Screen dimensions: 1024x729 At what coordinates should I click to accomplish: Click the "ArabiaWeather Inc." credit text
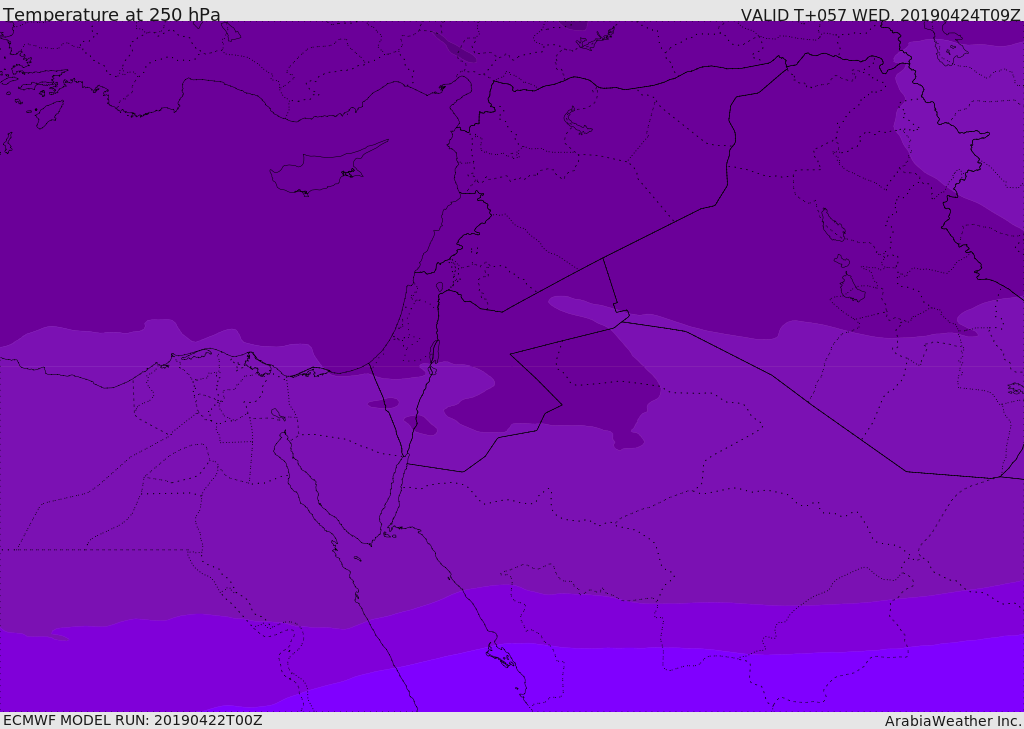[x=952, y=721]
